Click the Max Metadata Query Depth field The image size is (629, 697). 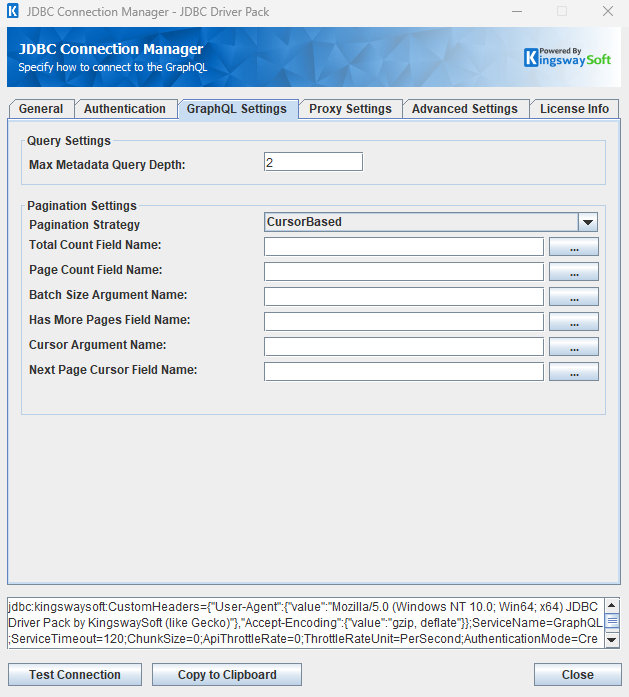tap(313, 162)
